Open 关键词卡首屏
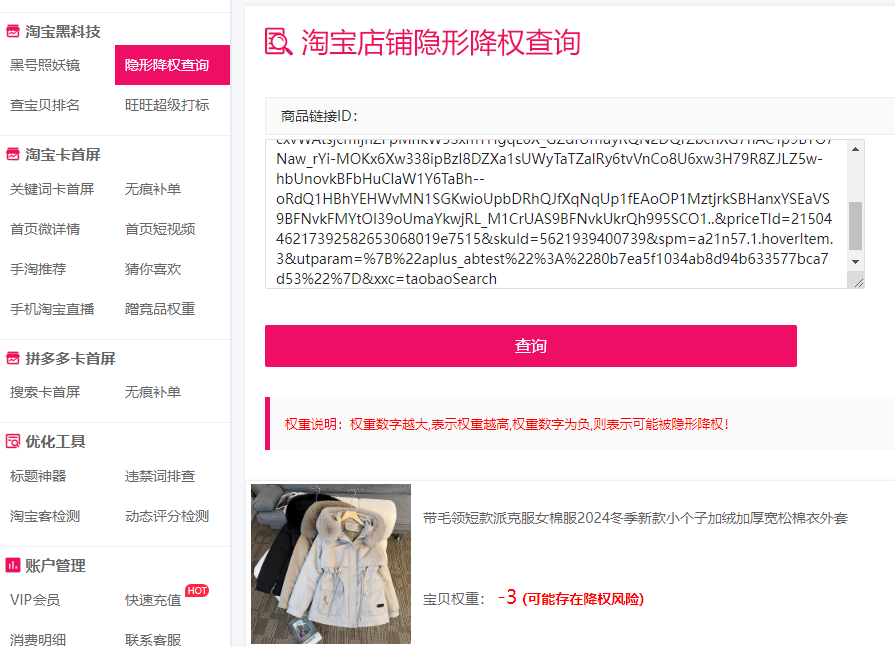This screenshot has height=647, width=895. [52, 189]
